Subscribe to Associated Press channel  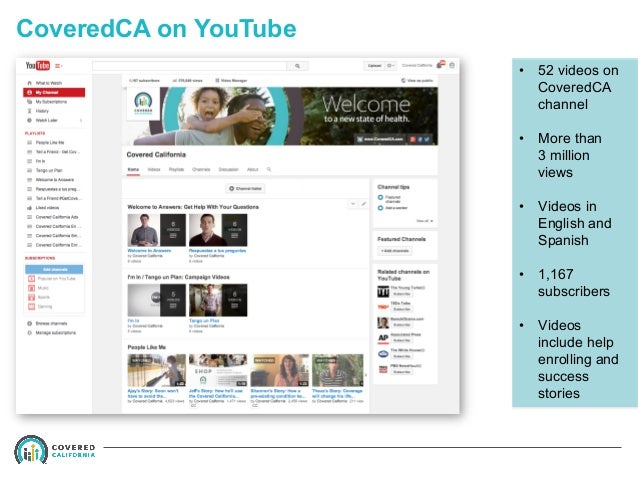tap(402, 341)
